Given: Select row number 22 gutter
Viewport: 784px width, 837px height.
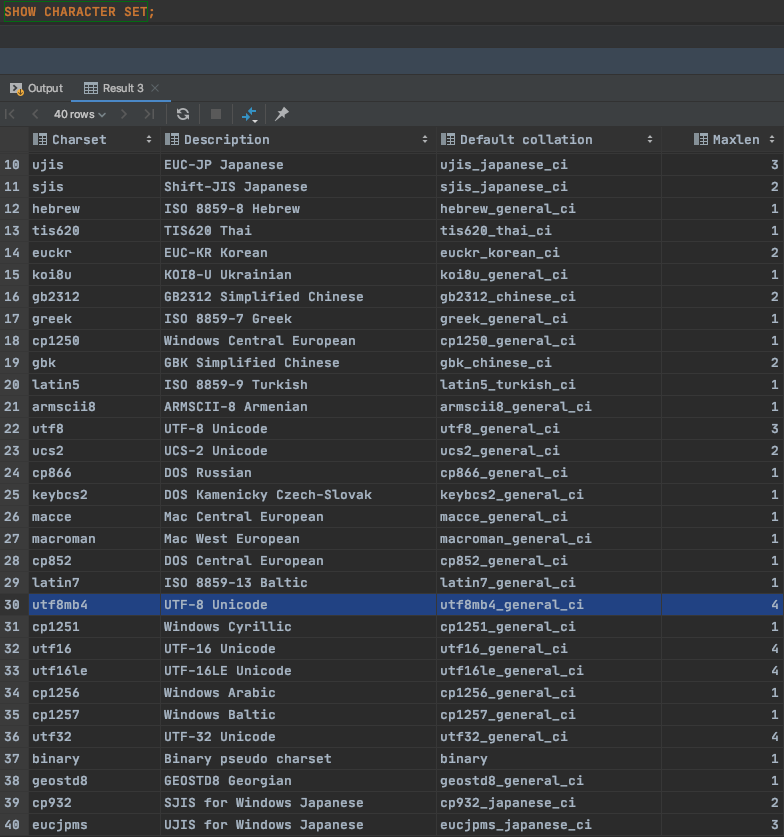Looking at the screenshot, I should pos(14,429).
